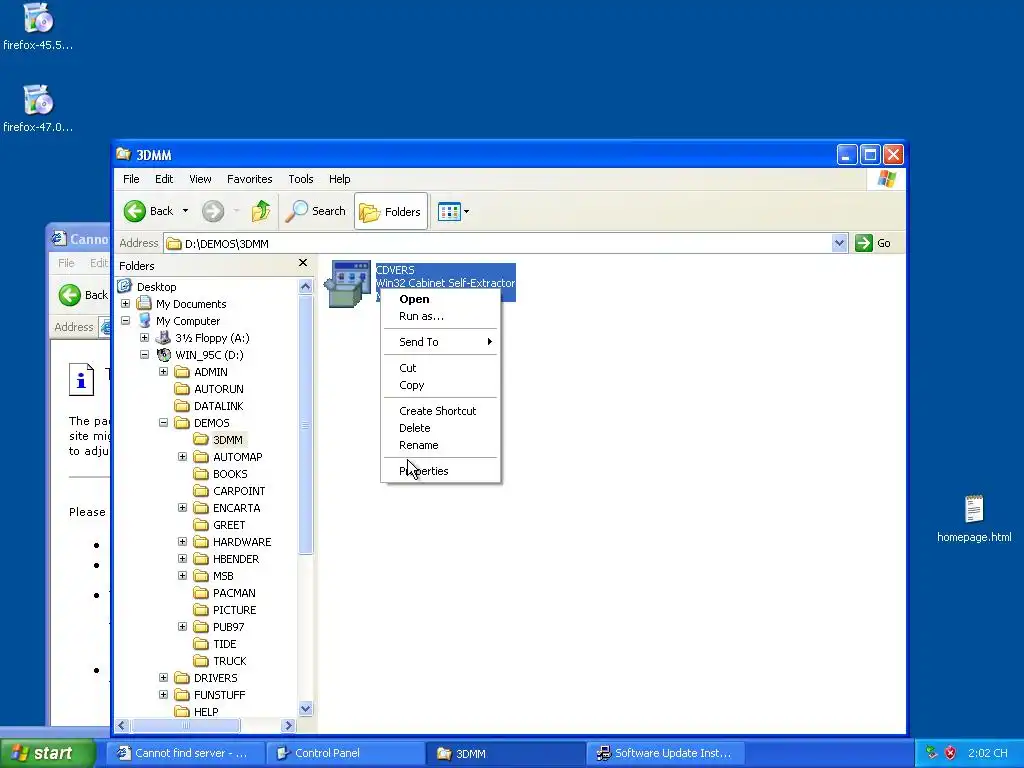This screenshot has width=1024, height=768.
Task: Choose Rename from the context menu
Action: [441, 445]
